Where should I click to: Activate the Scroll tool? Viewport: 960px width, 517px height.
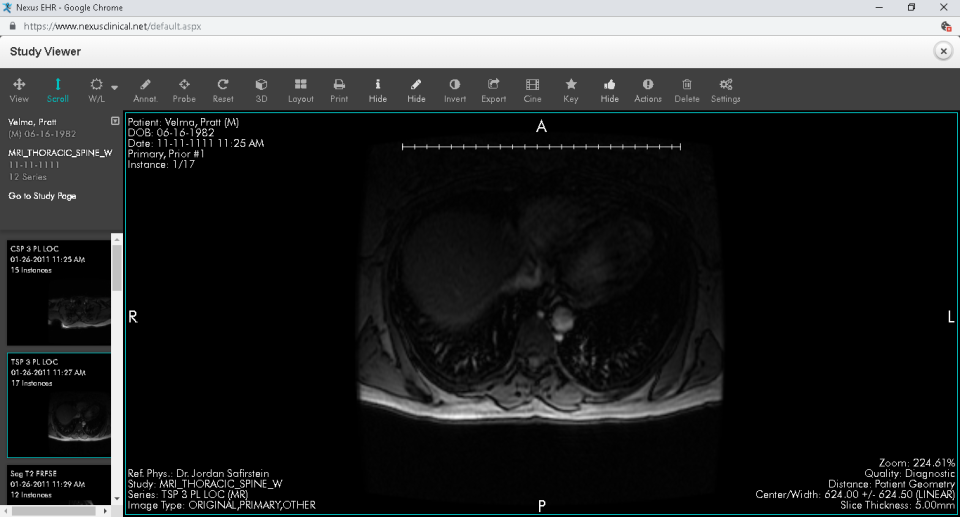click(x=58, y=90)
